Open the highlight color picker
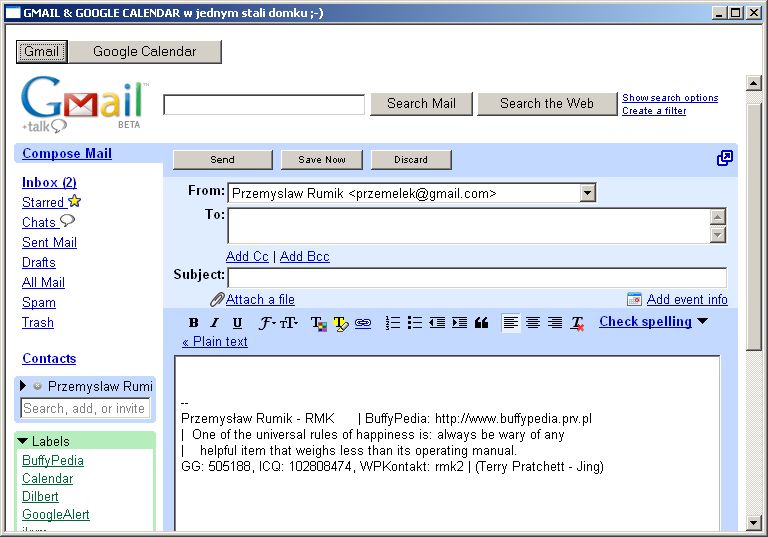Screen dimensions: 768x537 point(340,323)
